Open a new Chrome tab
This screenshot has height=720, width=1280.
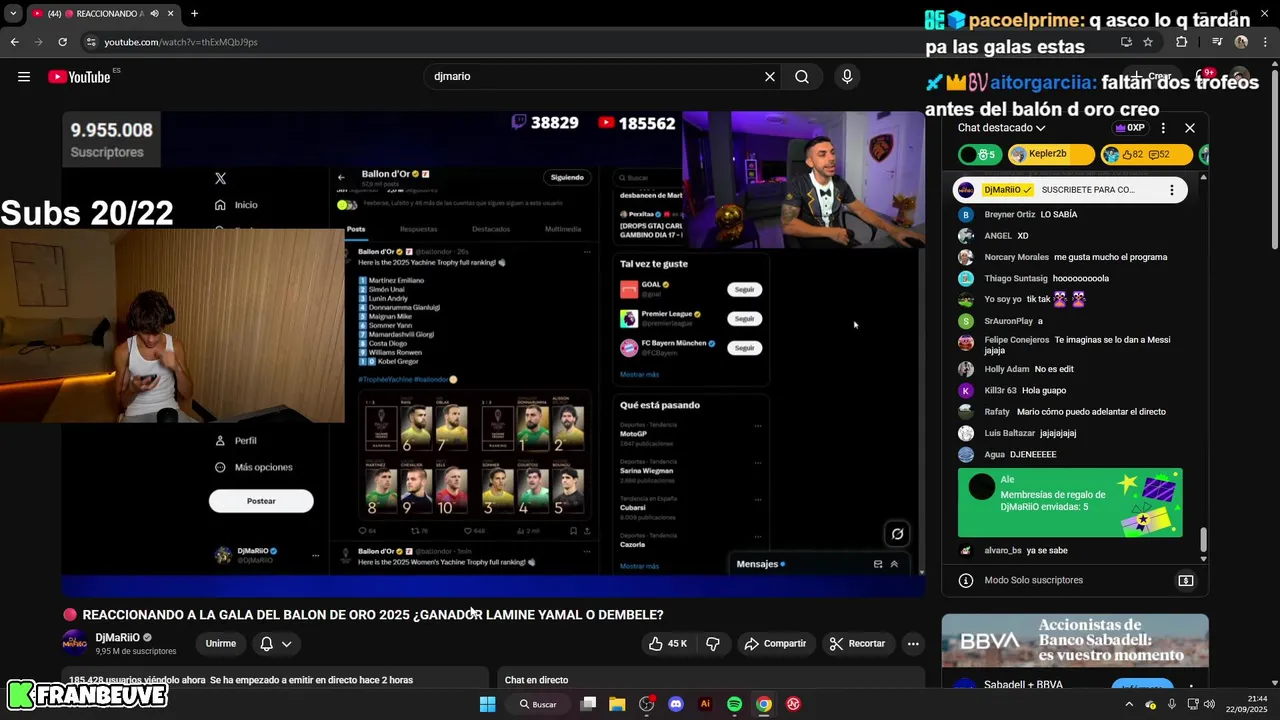pyautogui.click(x=194, y=13)
